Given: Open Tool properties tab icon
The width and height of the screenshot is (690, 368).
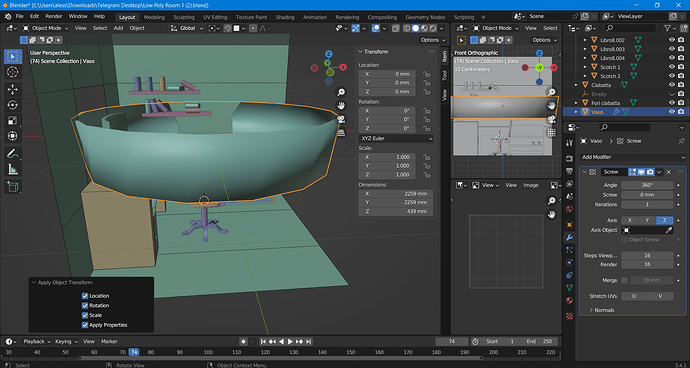Looking at the screenshot, I should click(569, 143).
